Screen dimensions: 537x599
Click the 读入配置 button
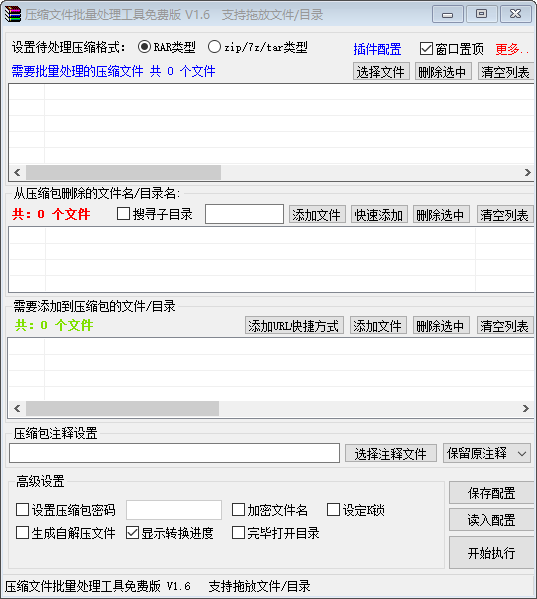point(492,520)
